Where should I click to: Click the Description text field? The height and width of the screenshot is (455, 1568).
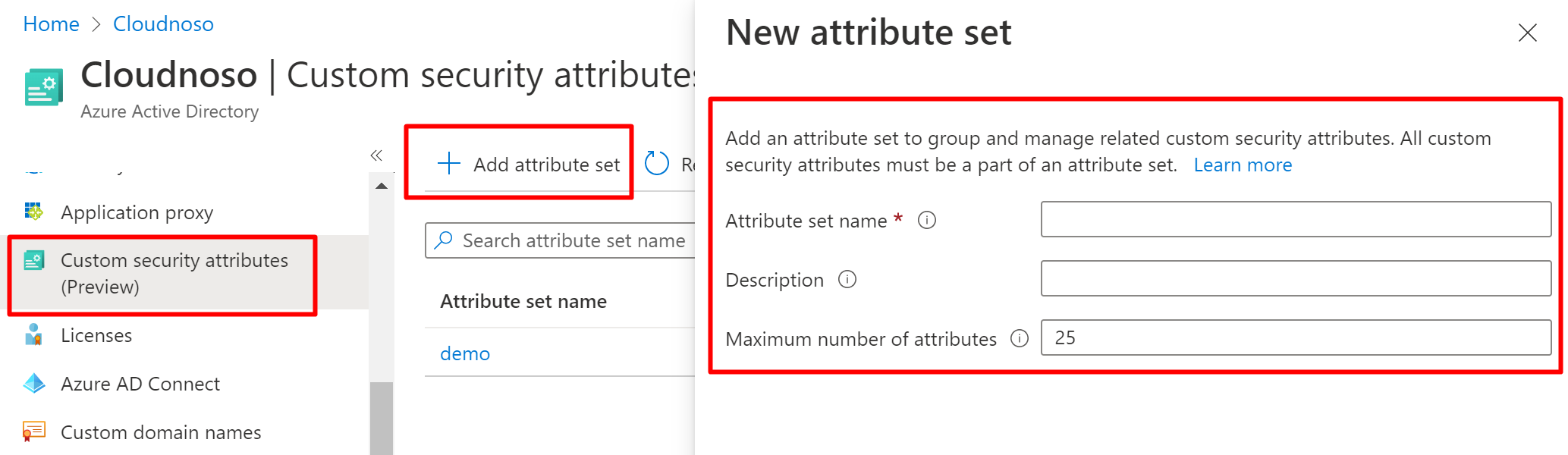click(1295, 279)
